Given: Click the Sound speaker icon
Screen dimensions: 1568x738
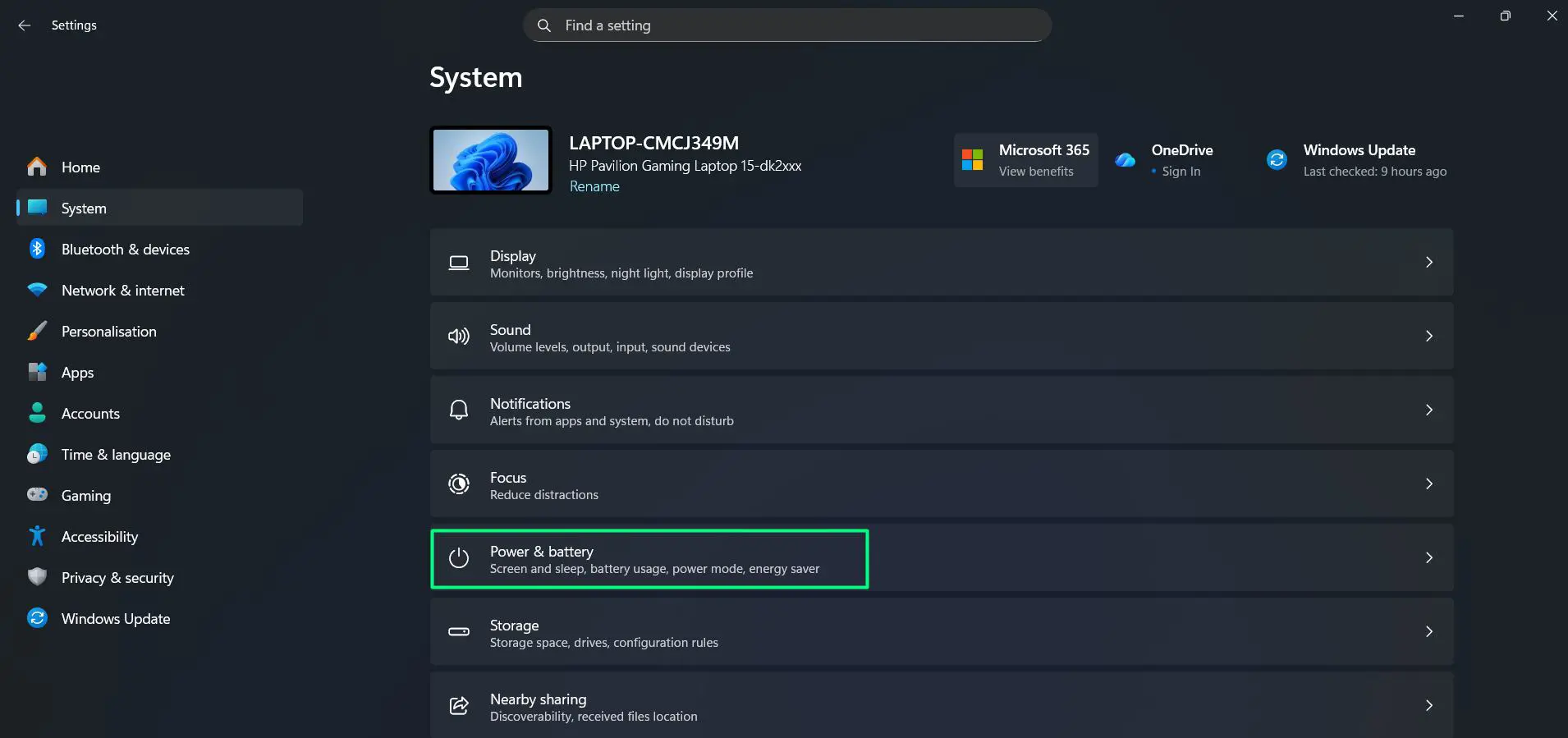Looking at the screenshot, I should [x=459, y=337].
